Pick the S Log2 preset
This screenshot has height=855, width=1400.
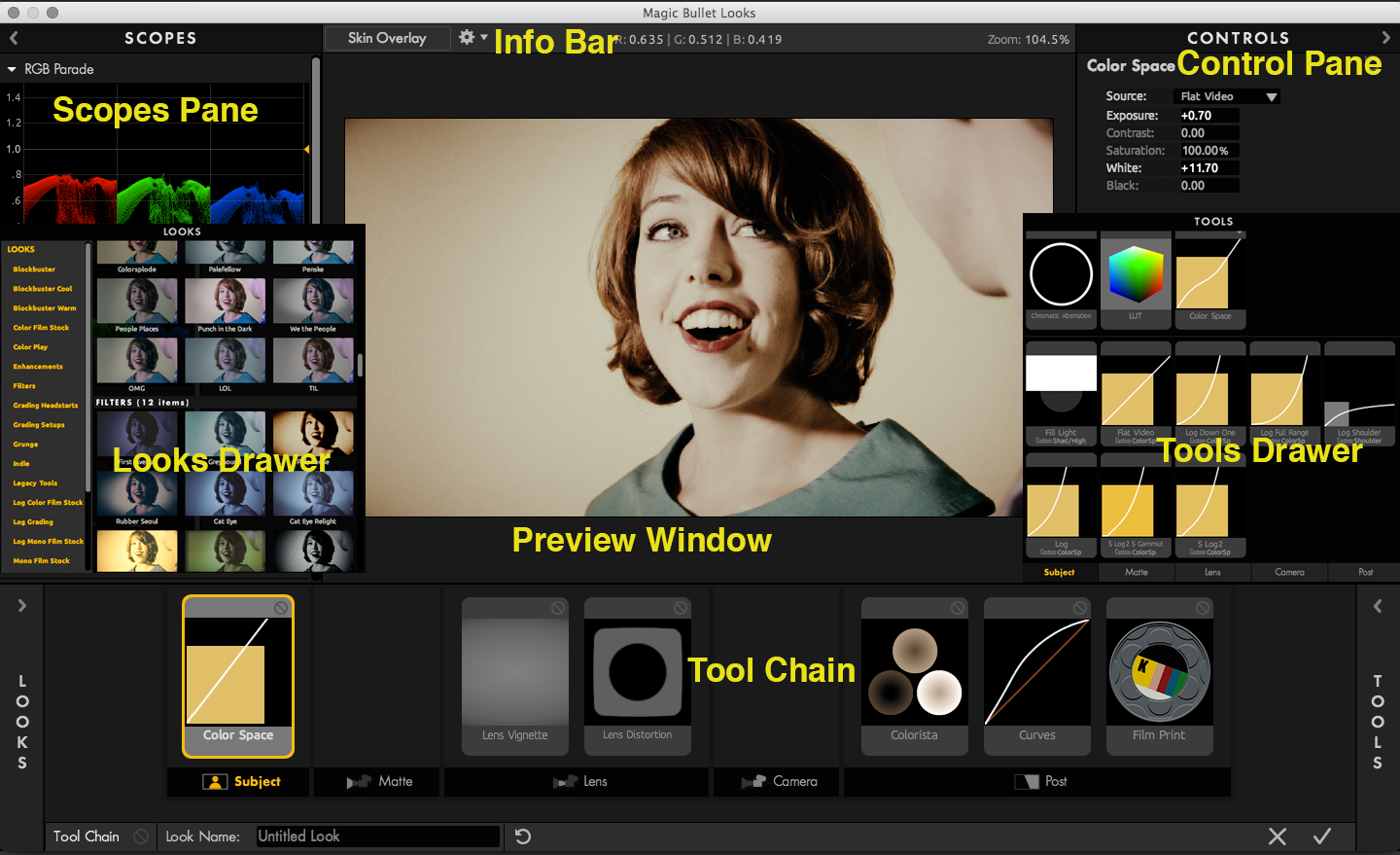(1210, 506)
